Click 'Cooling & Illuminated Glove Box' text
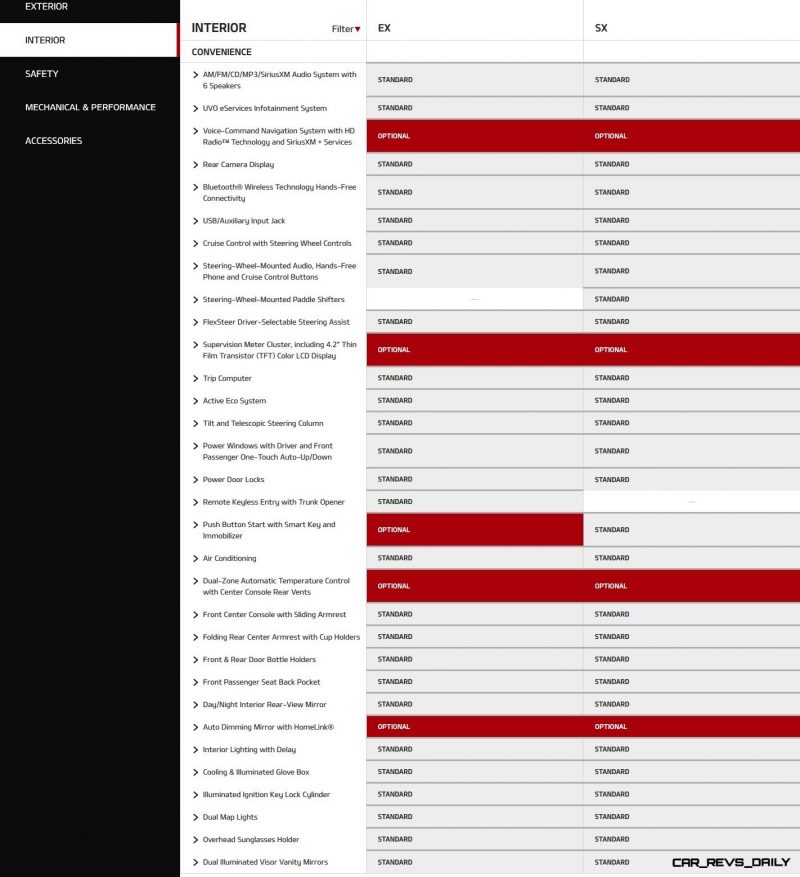The image size is (800, 877). coord(256,772)
